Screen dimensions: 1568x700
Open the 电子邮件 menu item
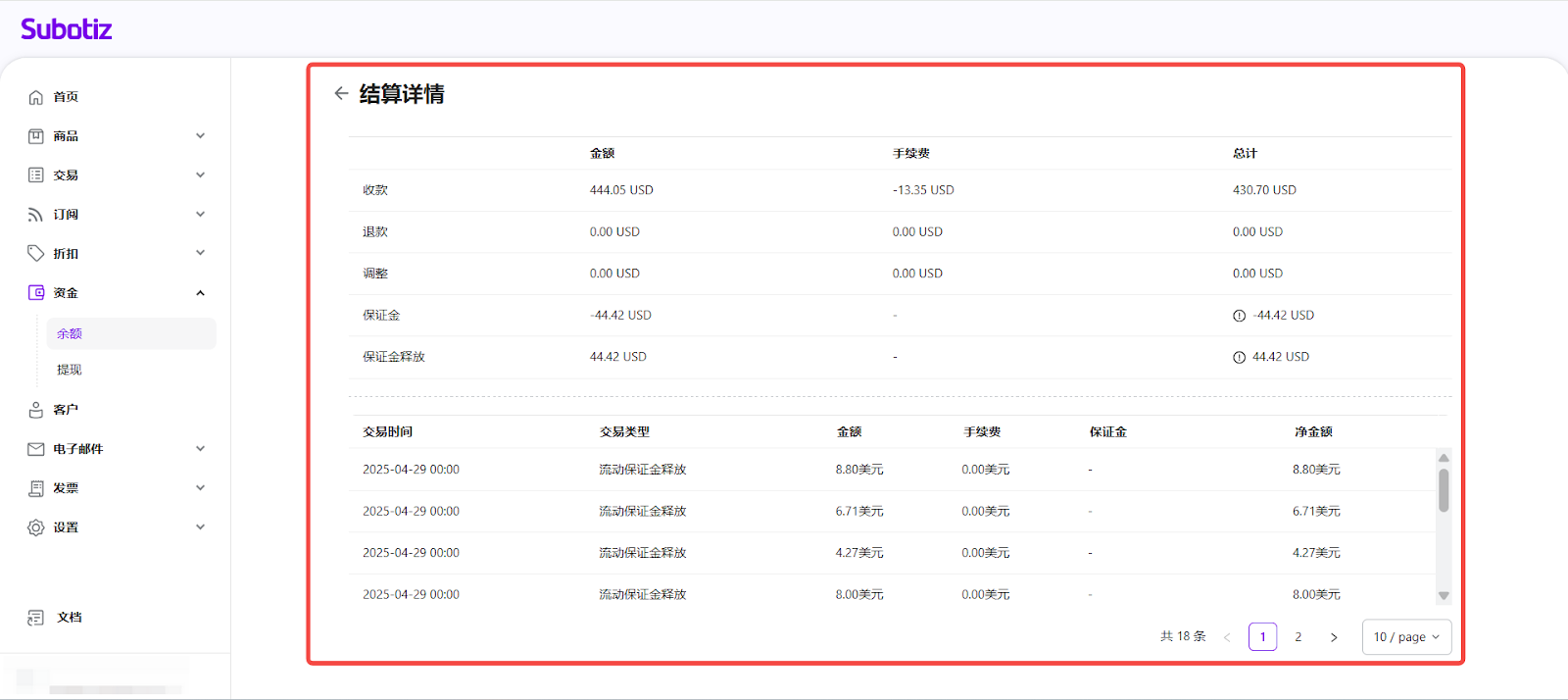78,449
